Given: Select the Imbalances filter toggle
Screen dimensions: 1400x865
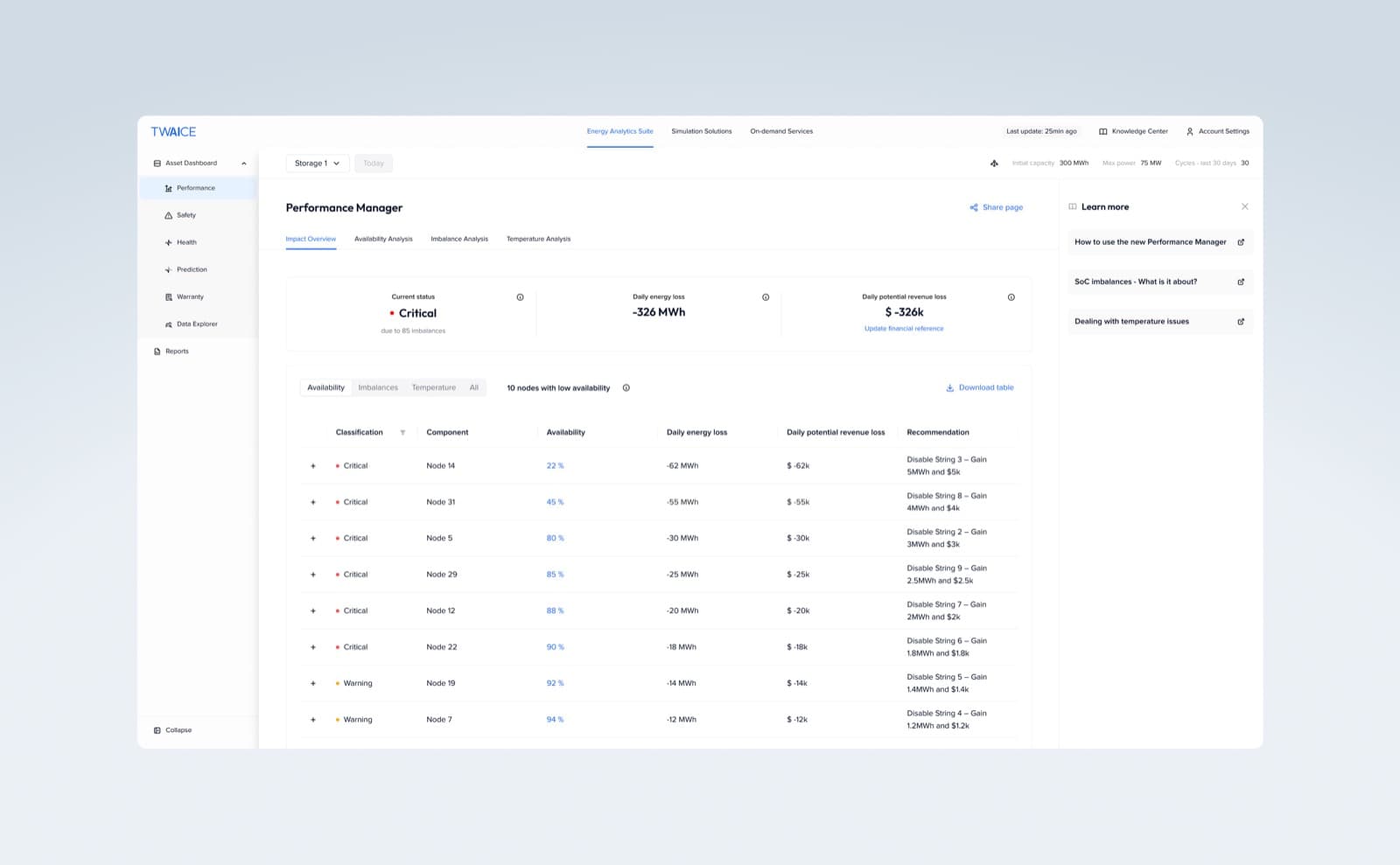Looking at the screenshot, I should (378, 387).
